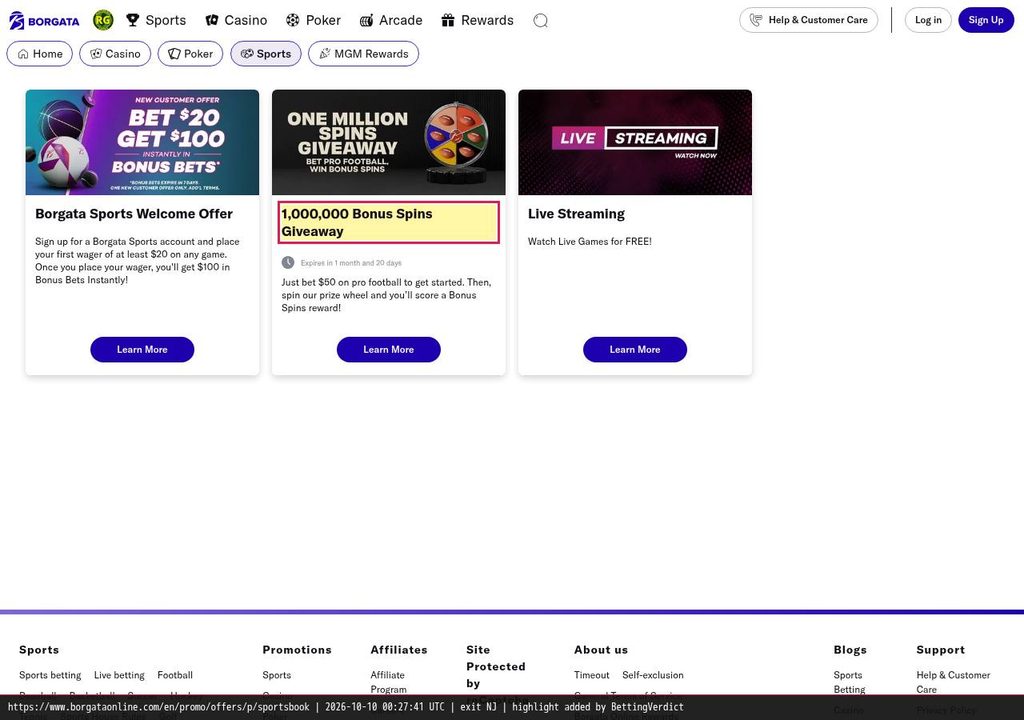Open the Timeout footer link

(592, 675)
